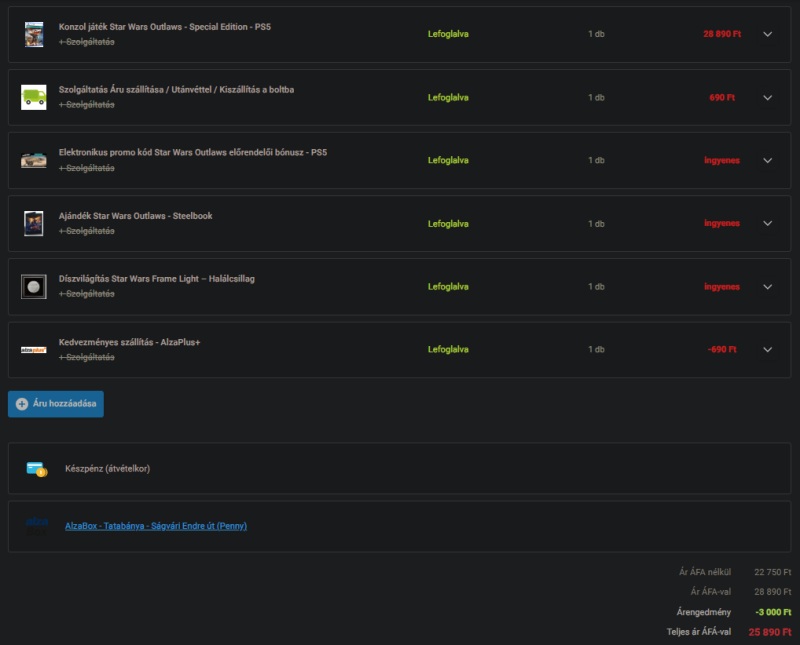Click the '+ Szolgáltatás' under Steelbook gift

tap(86, 231)
